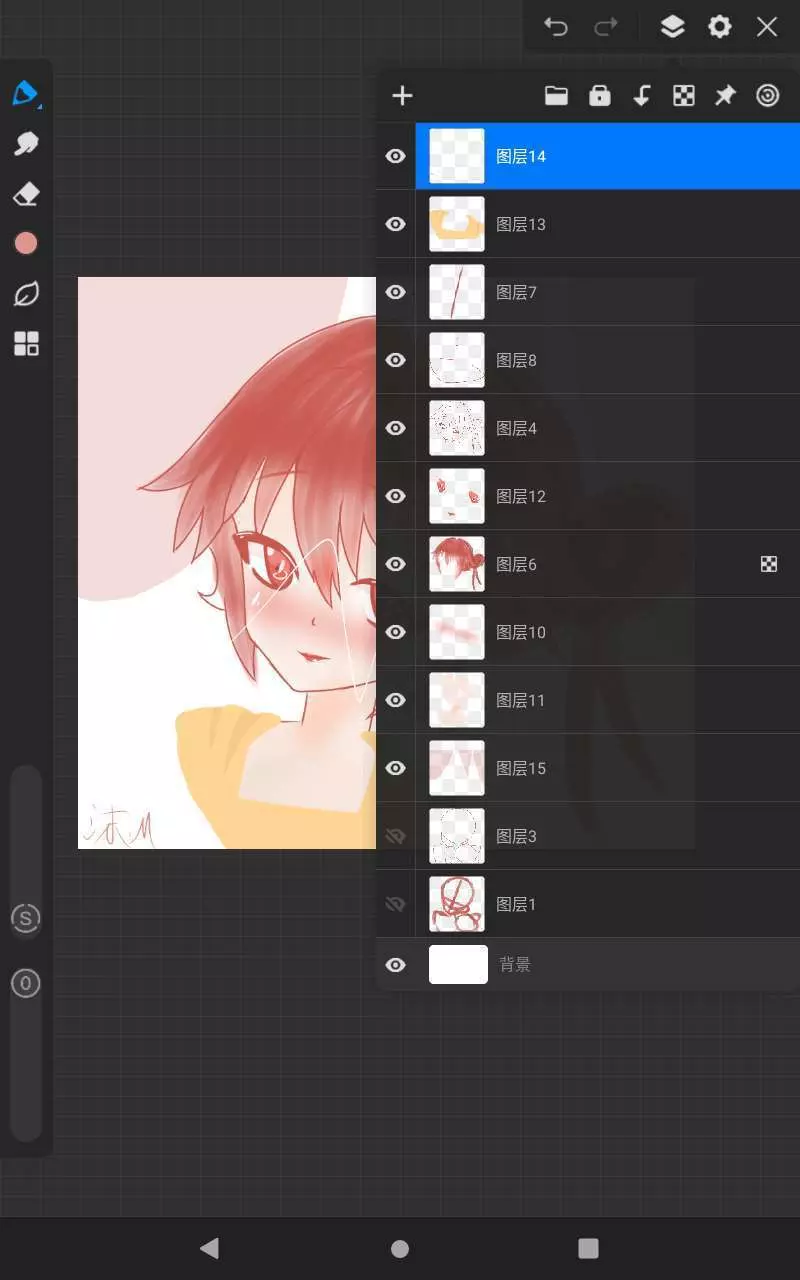Lock the selected layer with lock icon

coord(600,96)
